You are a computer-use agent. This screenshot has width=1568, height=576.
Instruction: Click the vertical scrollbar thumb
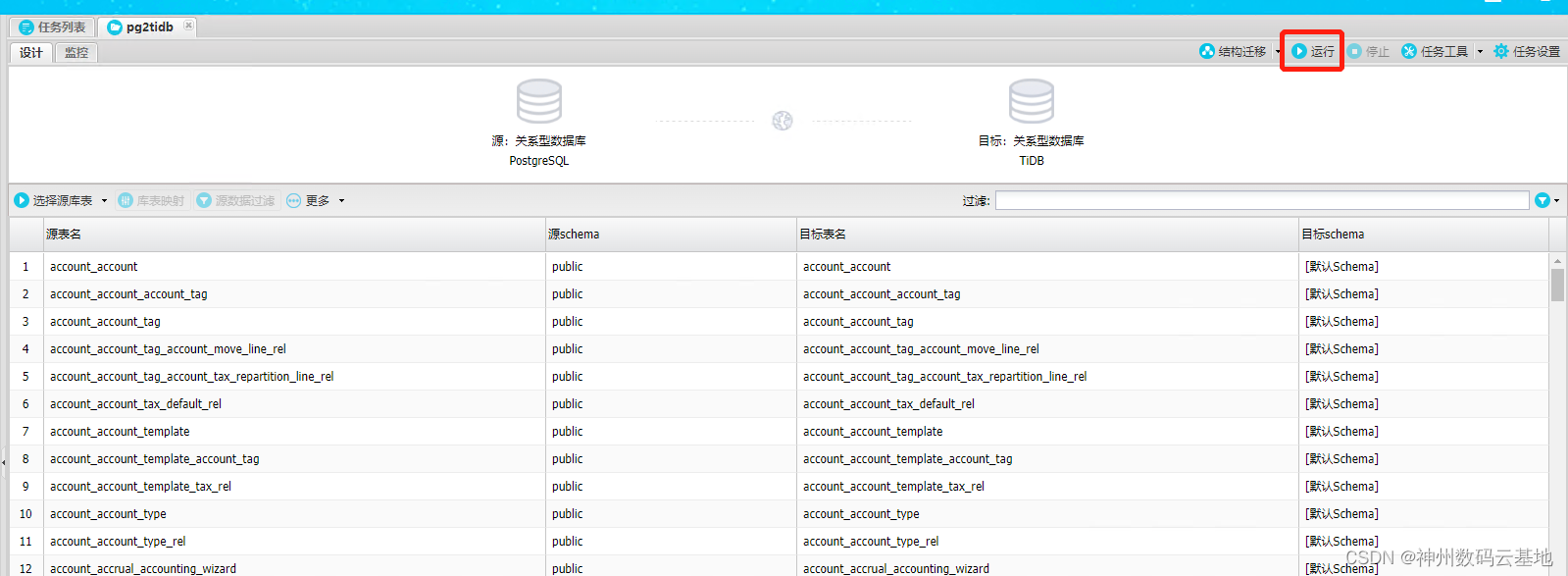(1557, 286)
